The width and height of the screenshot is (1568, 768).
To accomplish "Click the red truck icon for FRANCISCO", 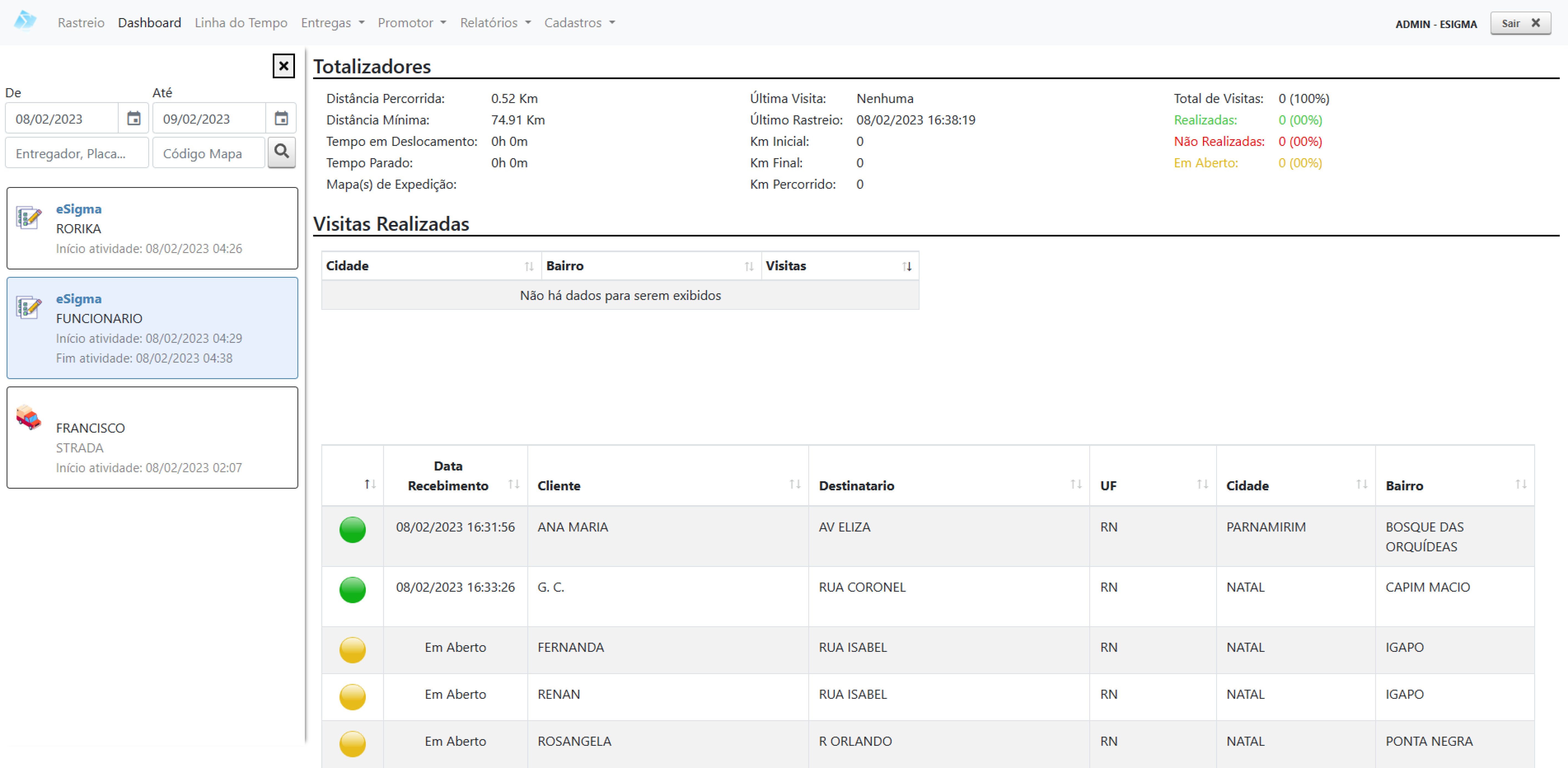I will click(28, 418).
